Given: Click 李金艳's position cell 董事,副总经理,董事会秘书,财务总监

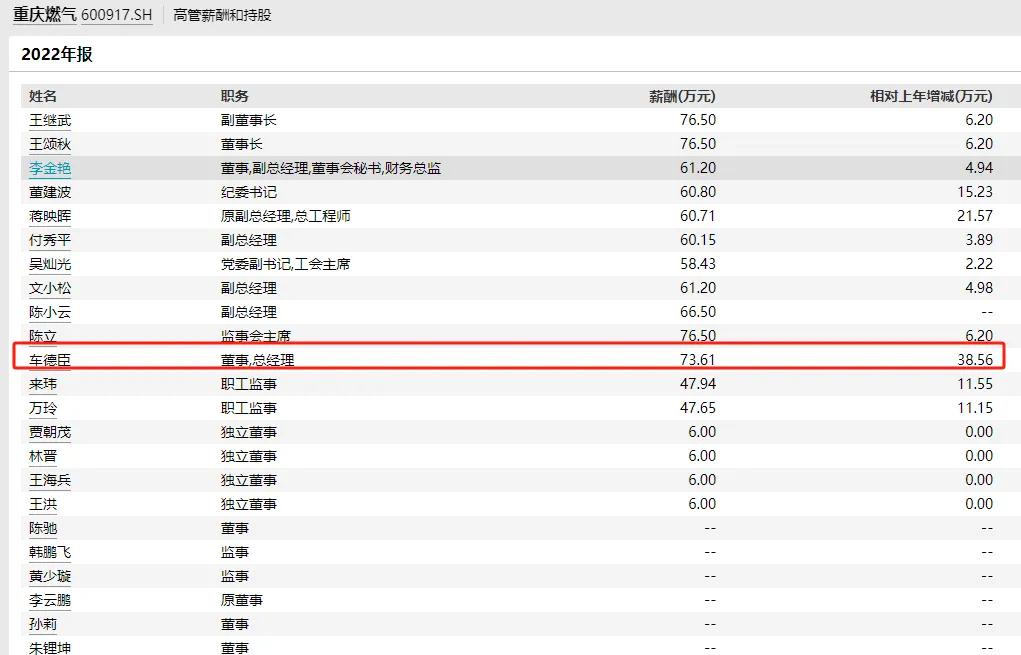Looking at the screenshot, I should (331, 169).
